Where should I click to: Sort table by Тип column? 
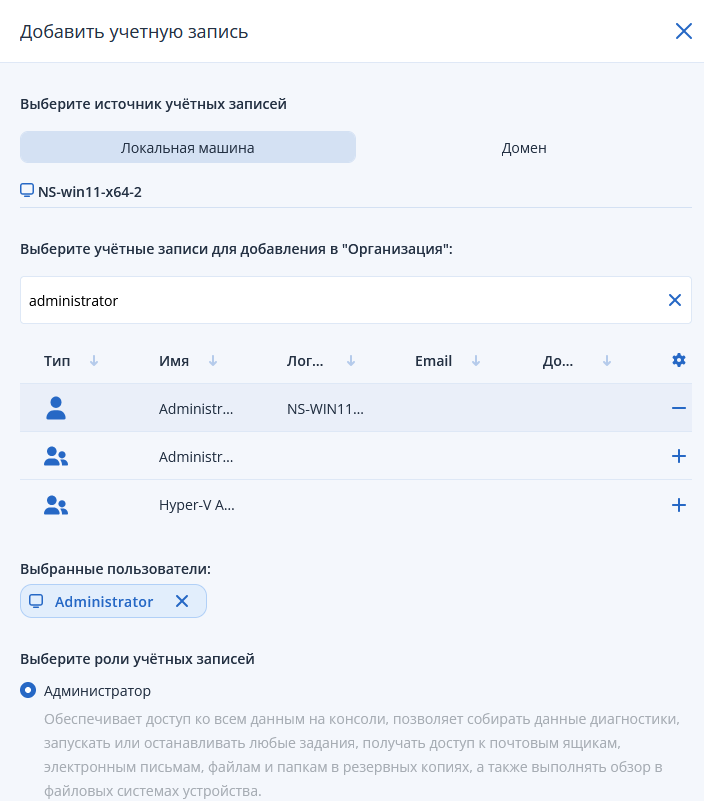coord(94,361)
